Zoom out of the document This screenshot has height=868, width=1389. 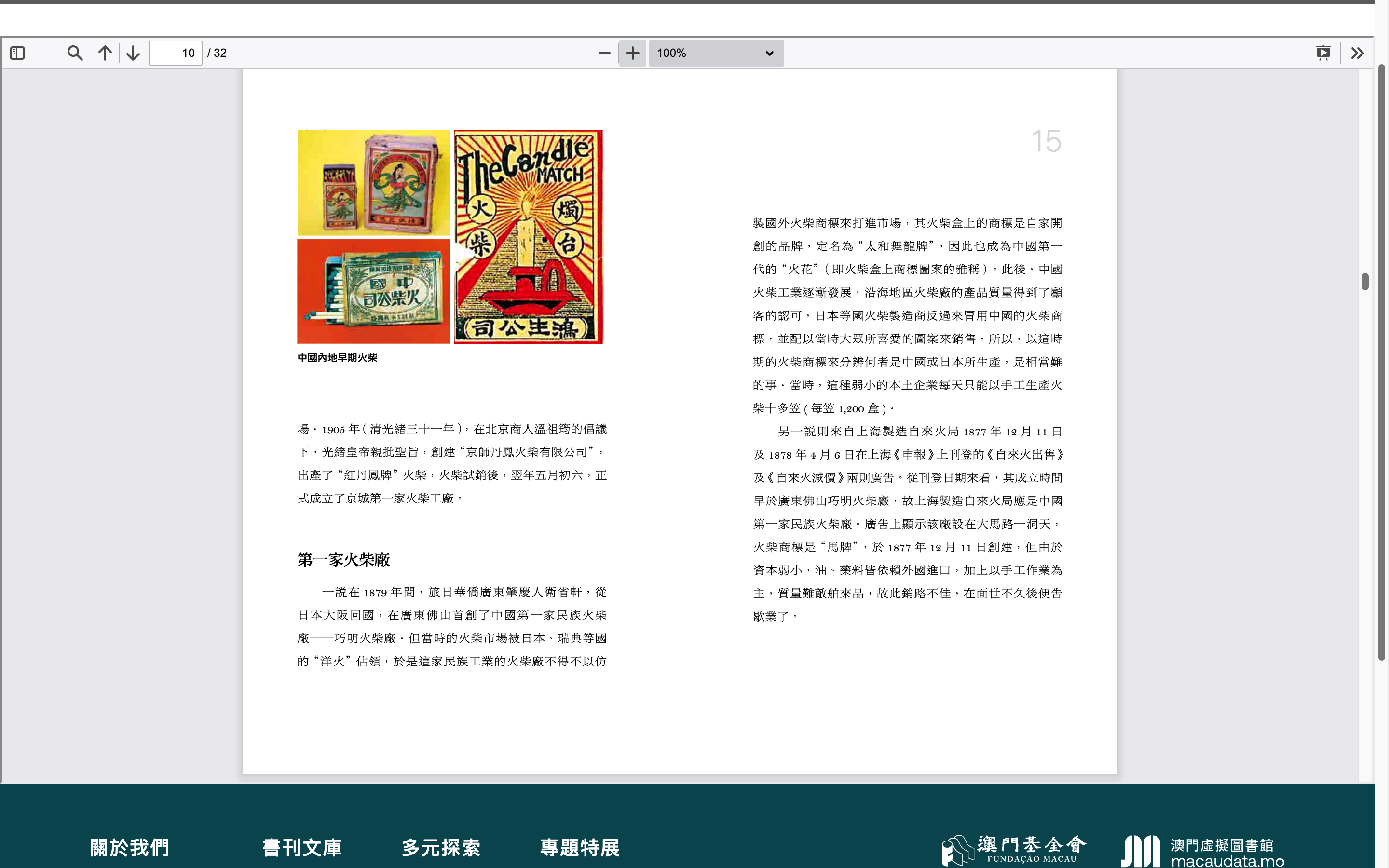(x=604, y=52)
